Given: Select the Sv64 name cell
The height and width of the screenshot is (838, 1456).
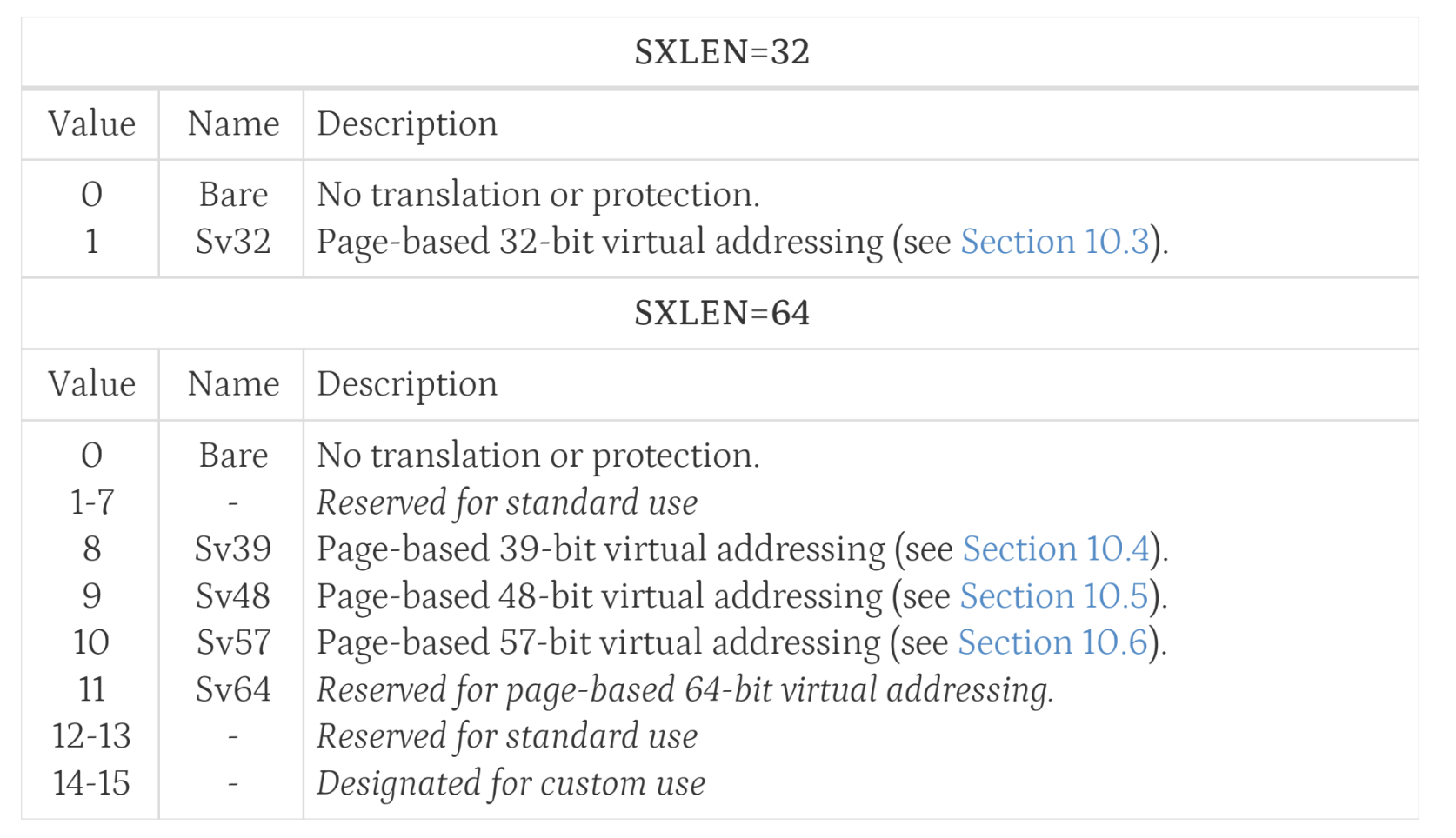Looking at the screenshot, I should [x=233, y=689].
